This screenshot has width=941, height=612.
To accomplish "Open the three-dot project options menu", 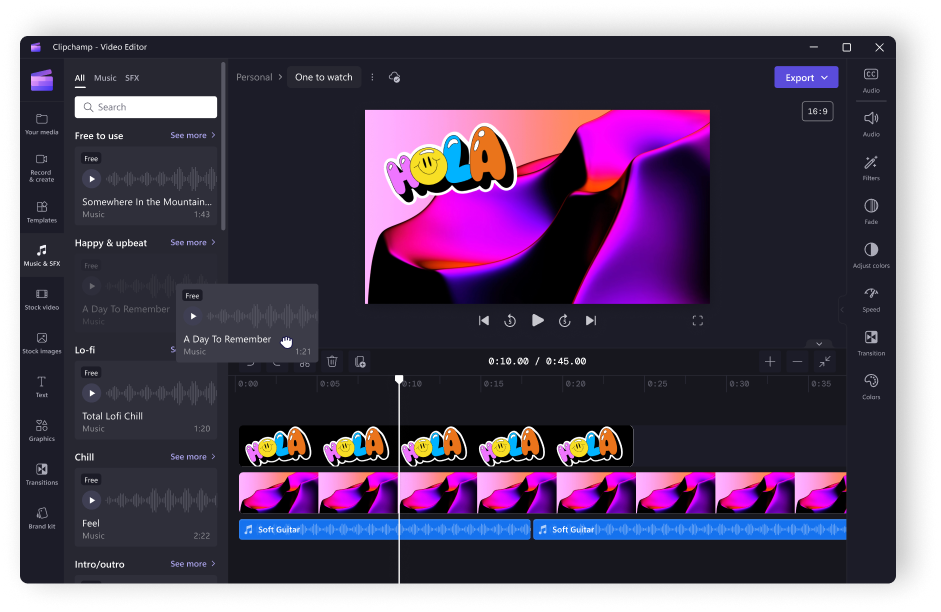I will click(x=372, y=77).
